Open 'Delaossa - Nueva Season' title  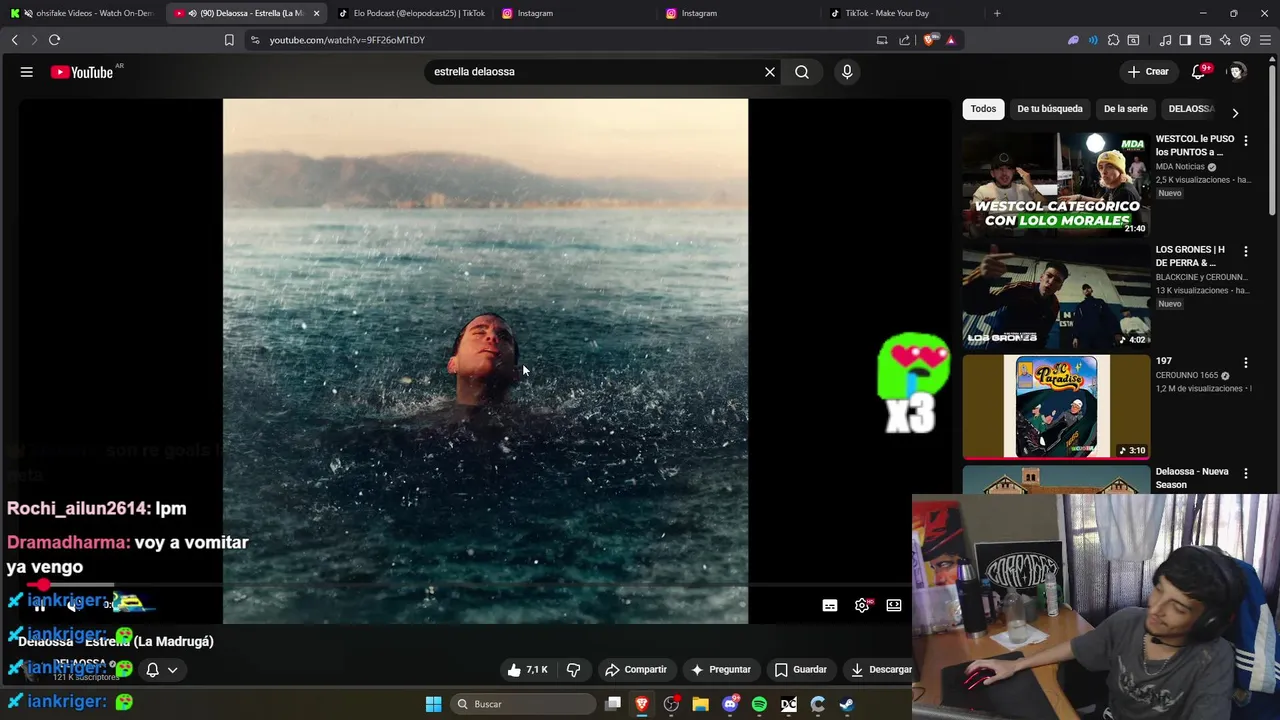coord(1192,478)
